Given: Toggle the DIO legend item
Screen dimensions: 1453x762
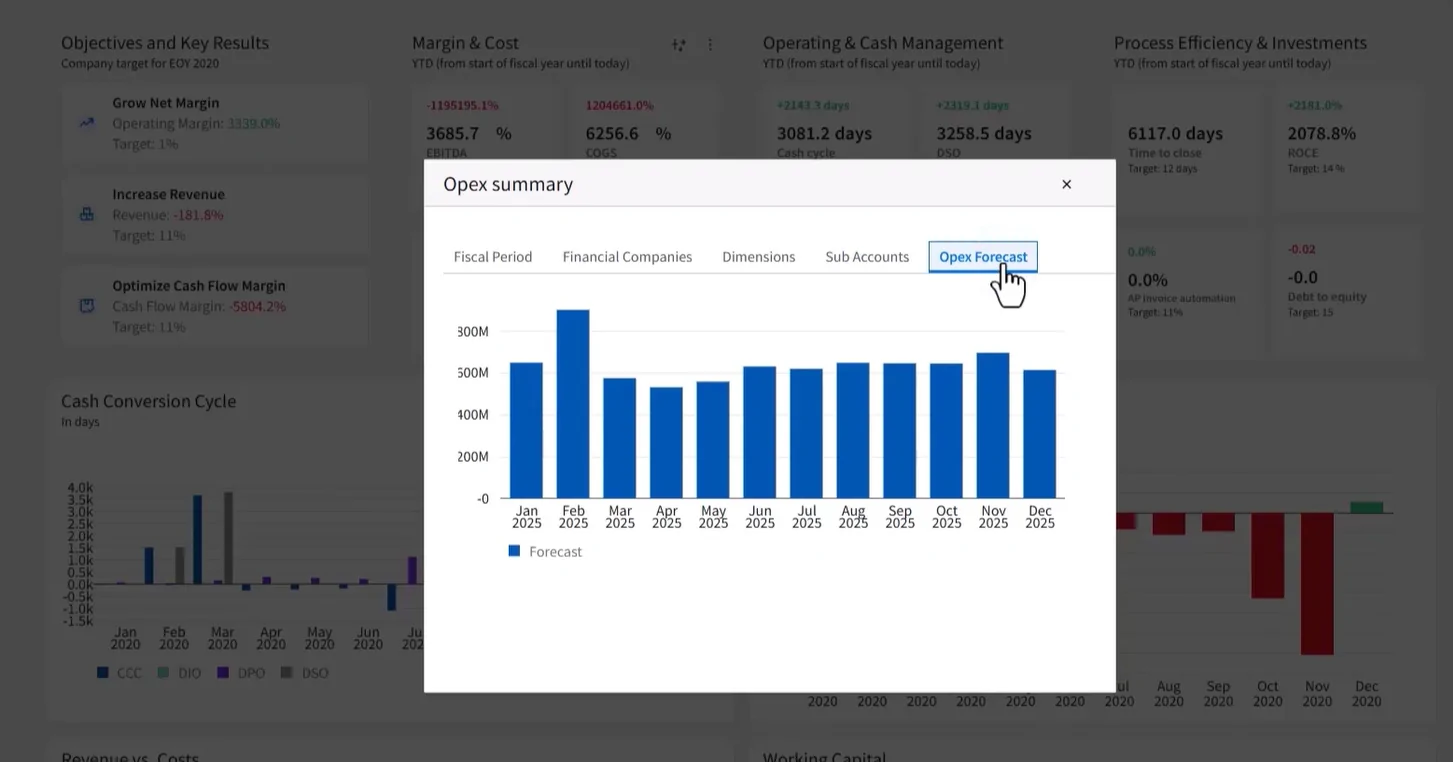Looking at the screenshot, I should [x=179, y=673].
